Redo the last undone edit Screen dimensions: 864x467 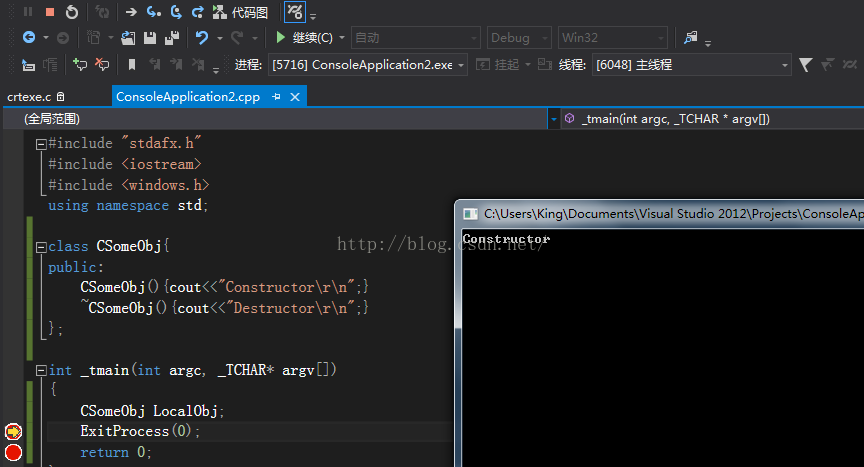point(237,37)
